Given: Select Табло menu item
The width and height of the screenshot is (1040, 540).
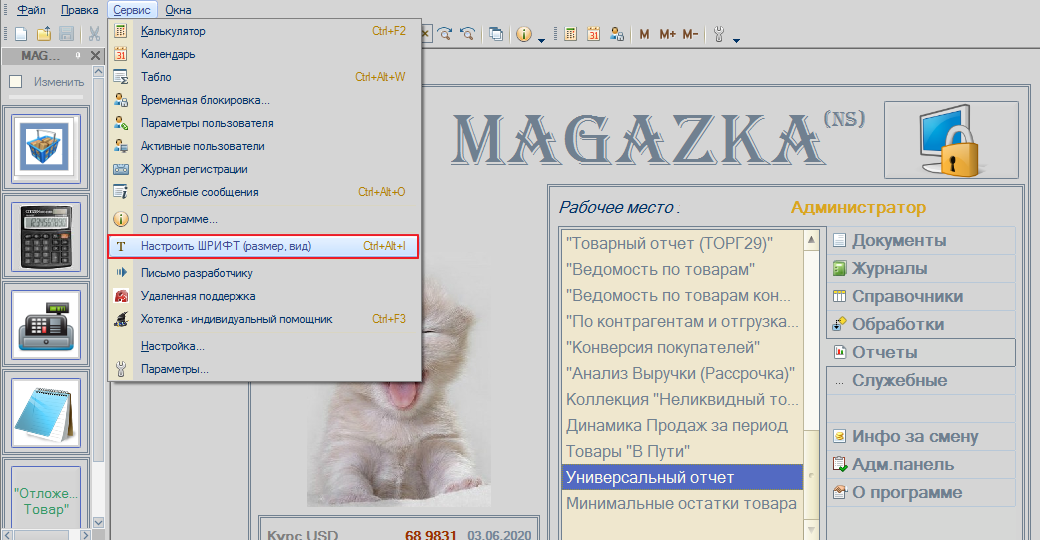Looking at the screenshot, I should coord(264,77).
